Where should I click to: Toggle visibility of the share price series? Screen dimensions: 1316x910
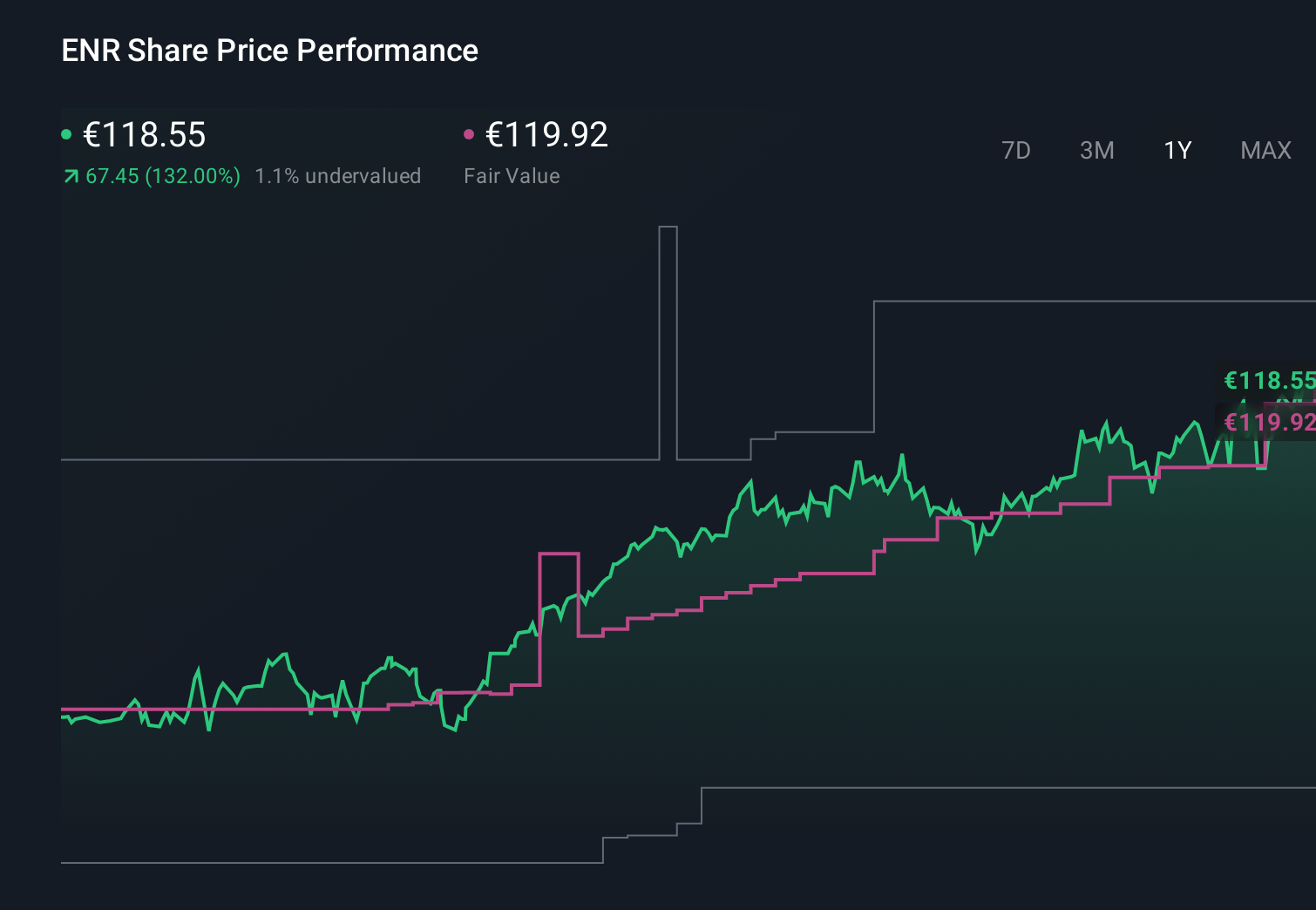144,135
